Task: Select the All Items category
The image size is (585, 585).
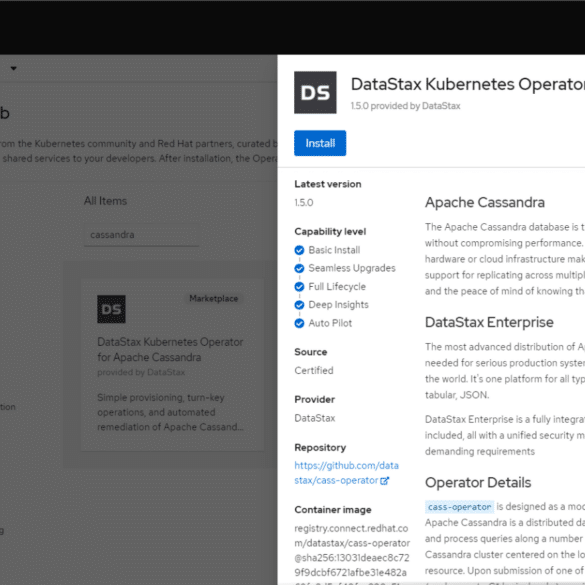Action: click(x=105, y=201)
